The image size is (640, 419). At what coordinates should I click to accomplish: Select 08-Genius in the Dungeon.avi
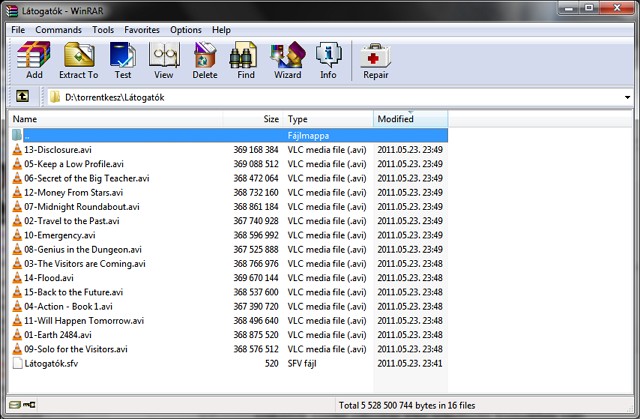coord(83,249)
